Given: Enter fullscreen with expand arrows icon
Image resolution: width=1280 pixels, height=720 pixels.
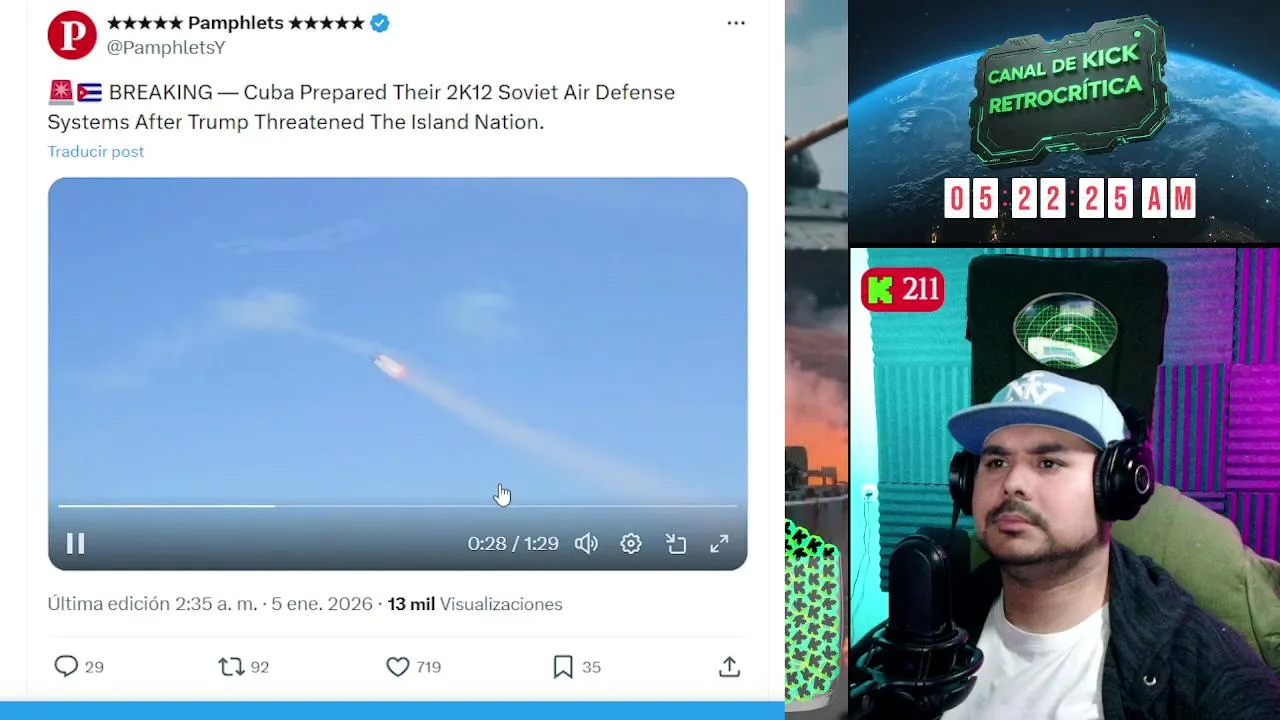Looking at the screenshot, I should click(719, 543).
